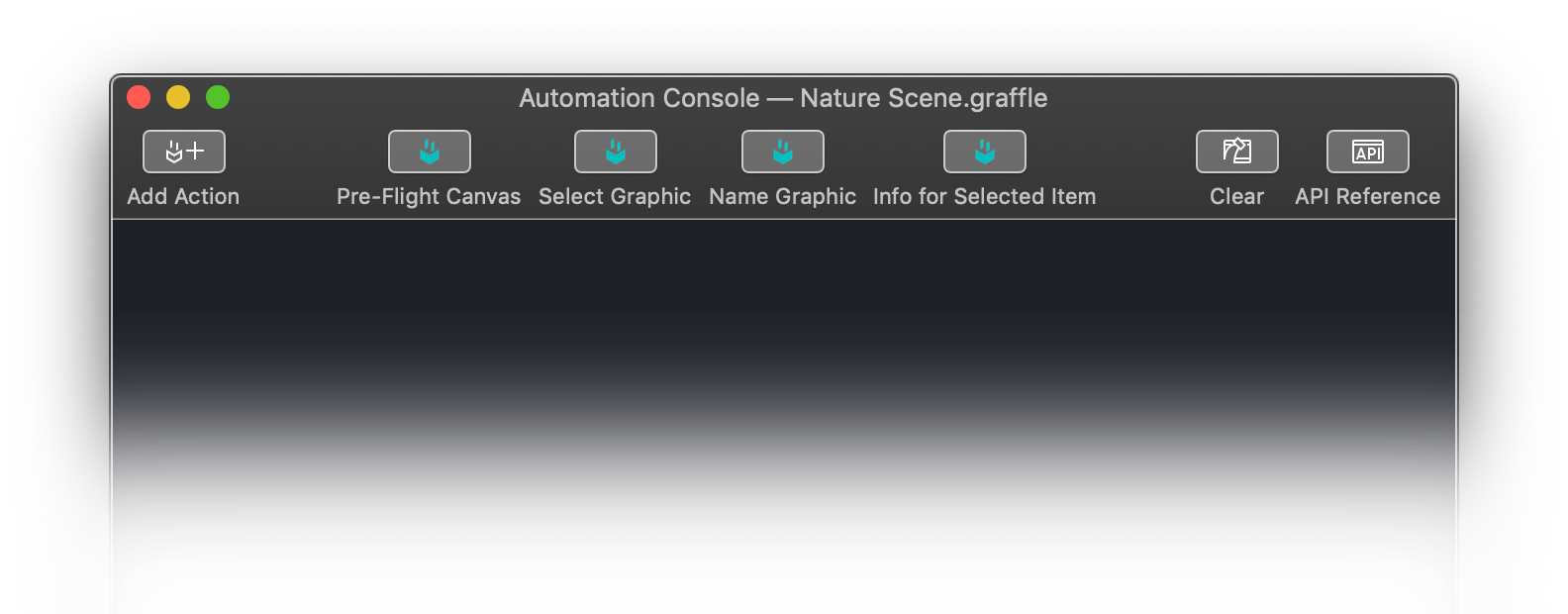Image resolution: width=1568 pixels, height=614 pixels.
Task: Run the Name Graphic action icon
Action: pos(782,152)
